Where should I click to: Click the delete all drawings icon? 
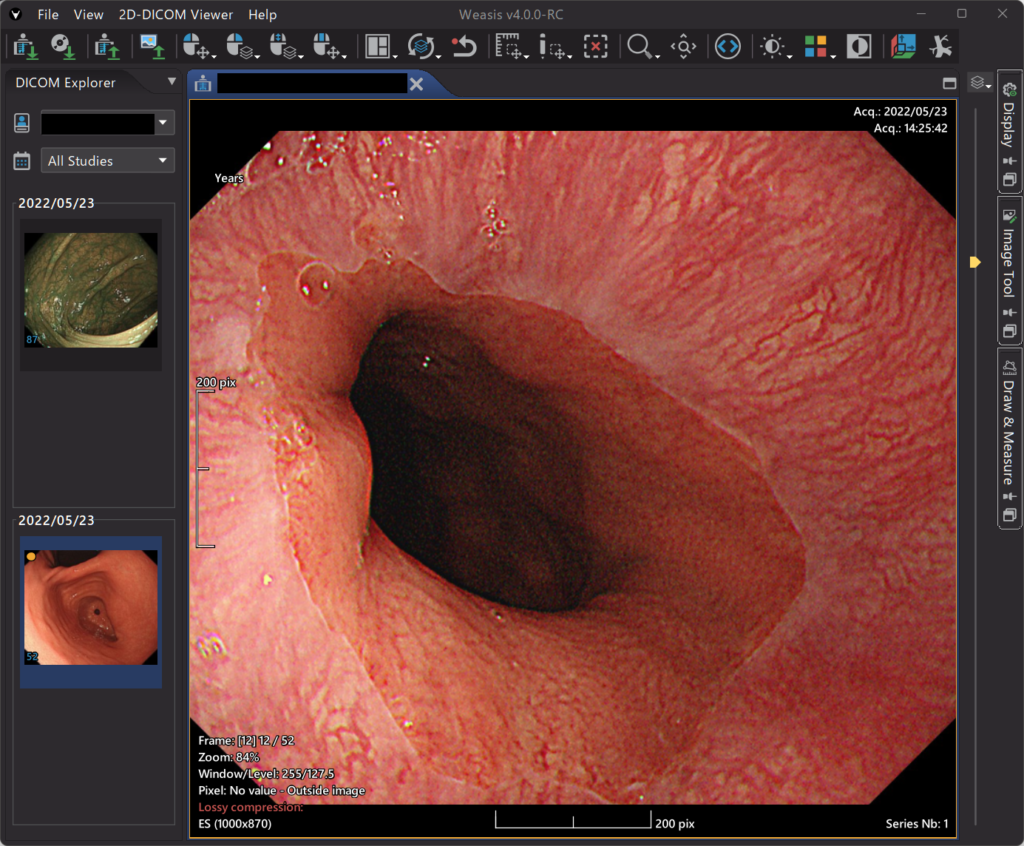[x=595, y=47]
